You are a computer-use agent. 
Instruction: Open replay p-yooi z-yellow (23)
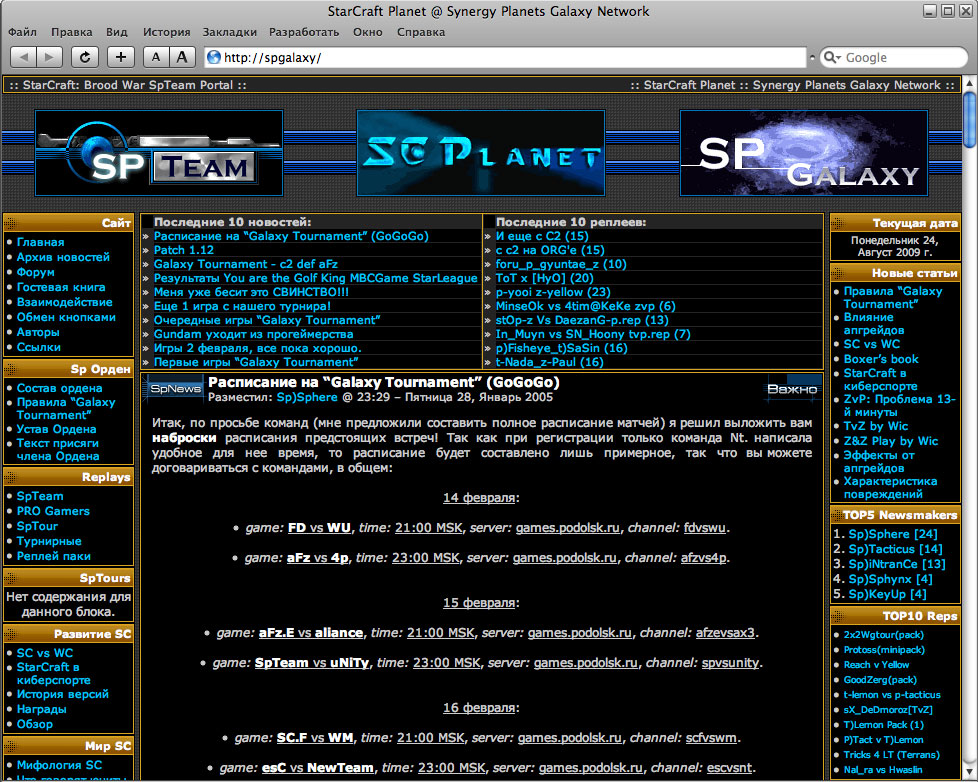[x=553, y=292]
